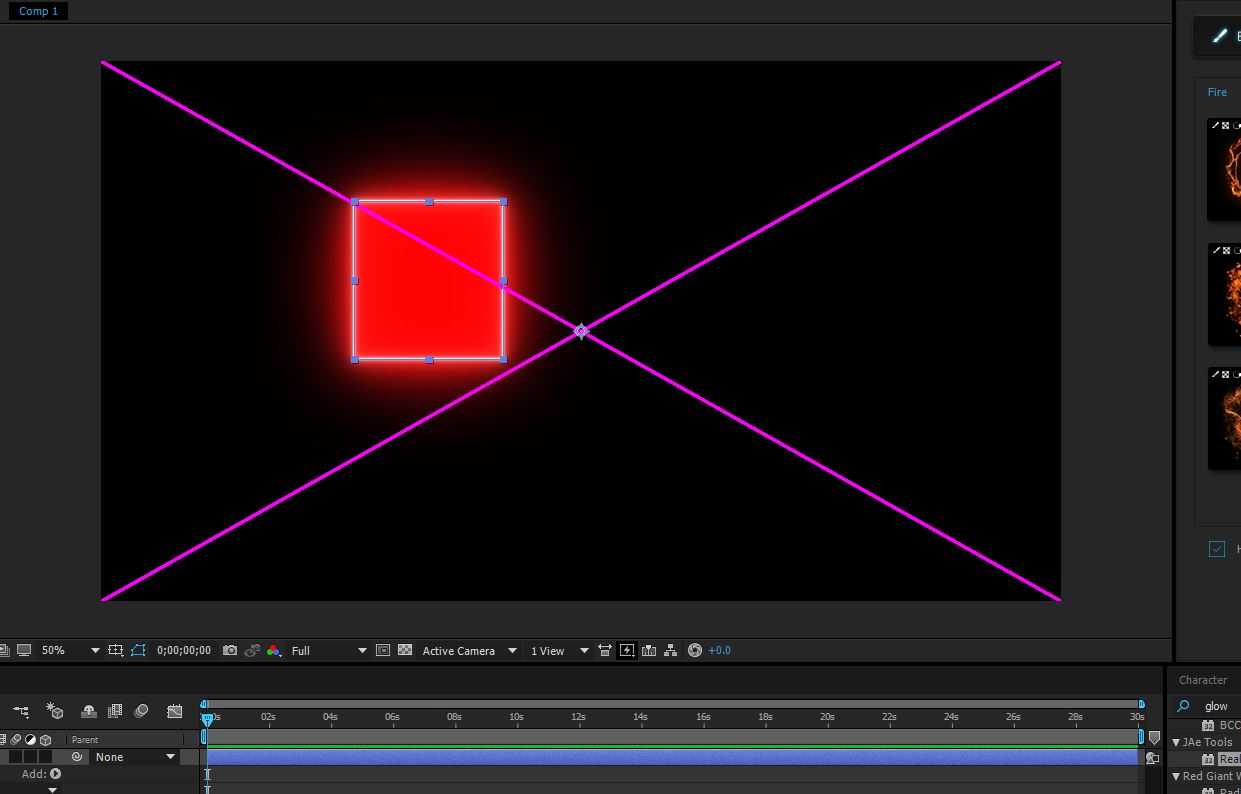
Task: Open the 50% magnification dropdown
Action: tap(71, 650)
